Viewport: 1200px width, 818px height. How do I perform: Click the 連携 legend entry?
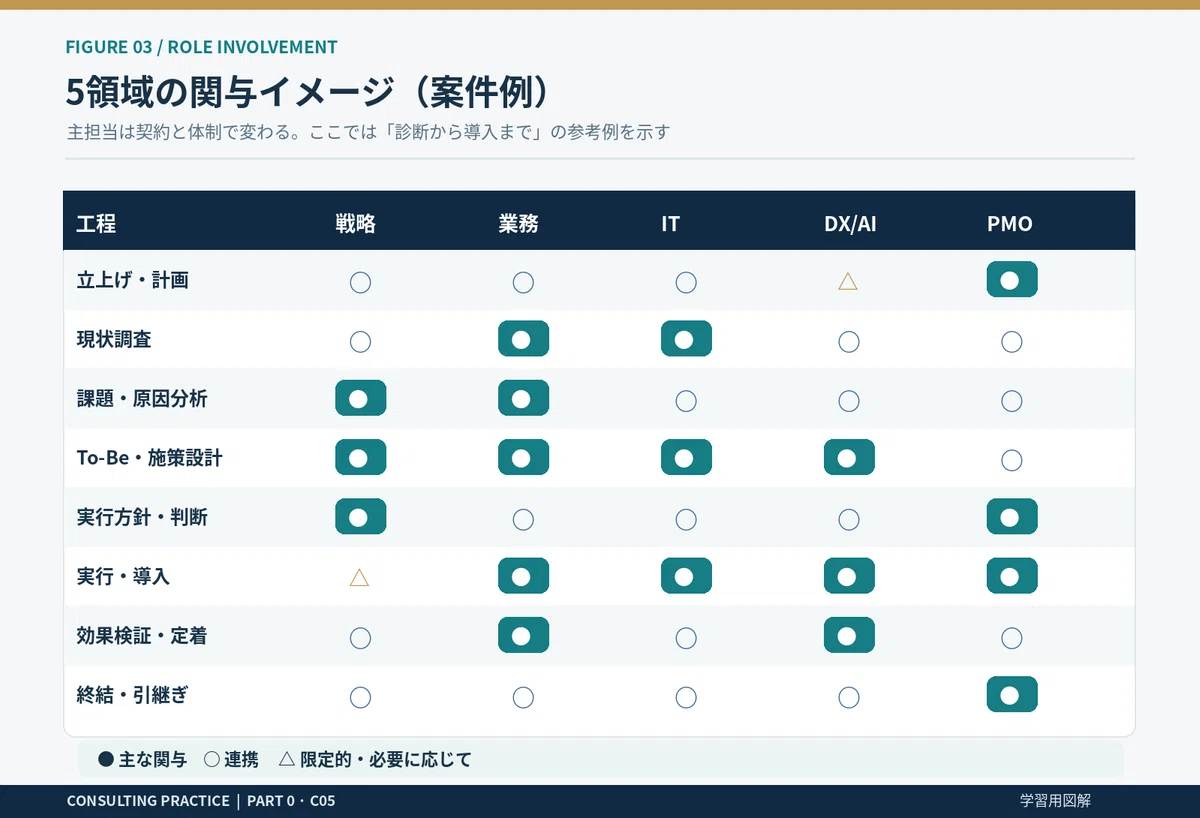(231, 760)
